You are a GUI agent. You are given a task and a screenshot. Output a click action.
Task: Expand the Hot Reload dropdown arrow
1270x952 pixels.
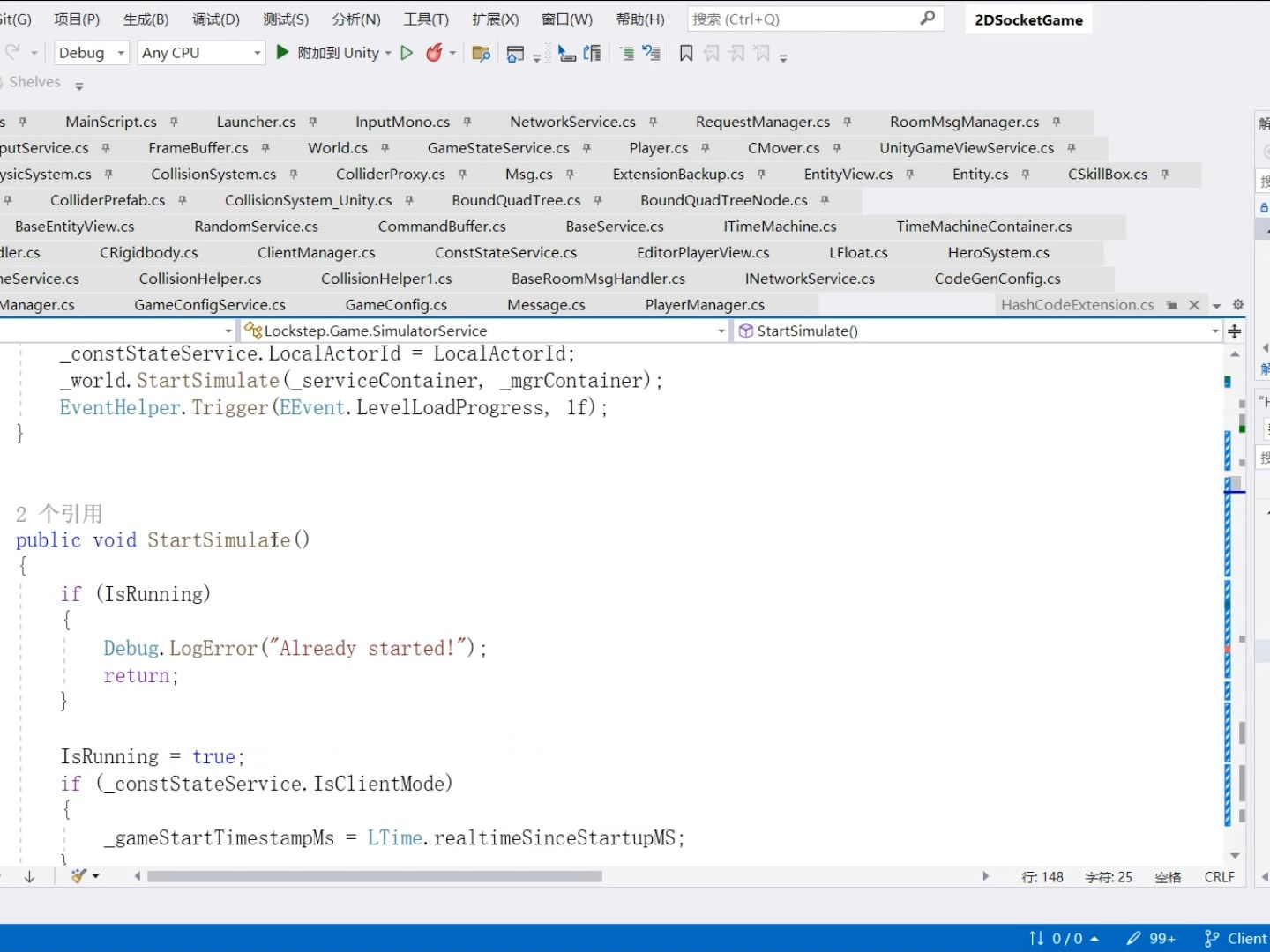[x=453, y=54]
